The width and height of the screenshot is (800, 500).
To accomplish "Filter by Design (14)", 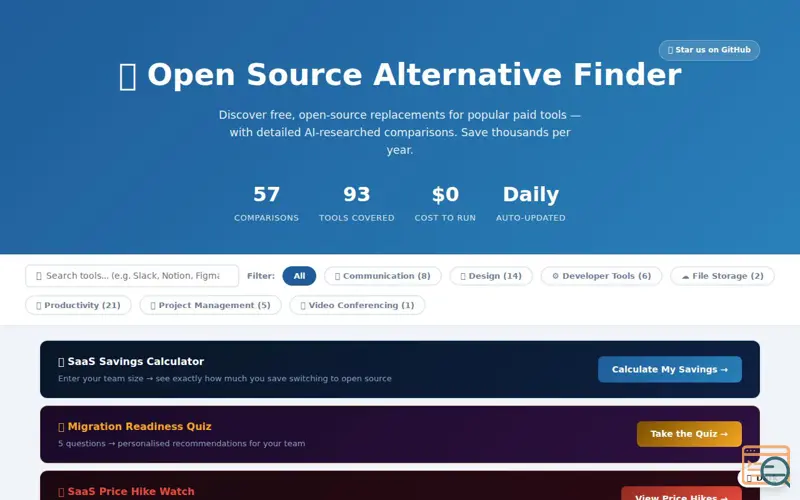I will (491, 276).
